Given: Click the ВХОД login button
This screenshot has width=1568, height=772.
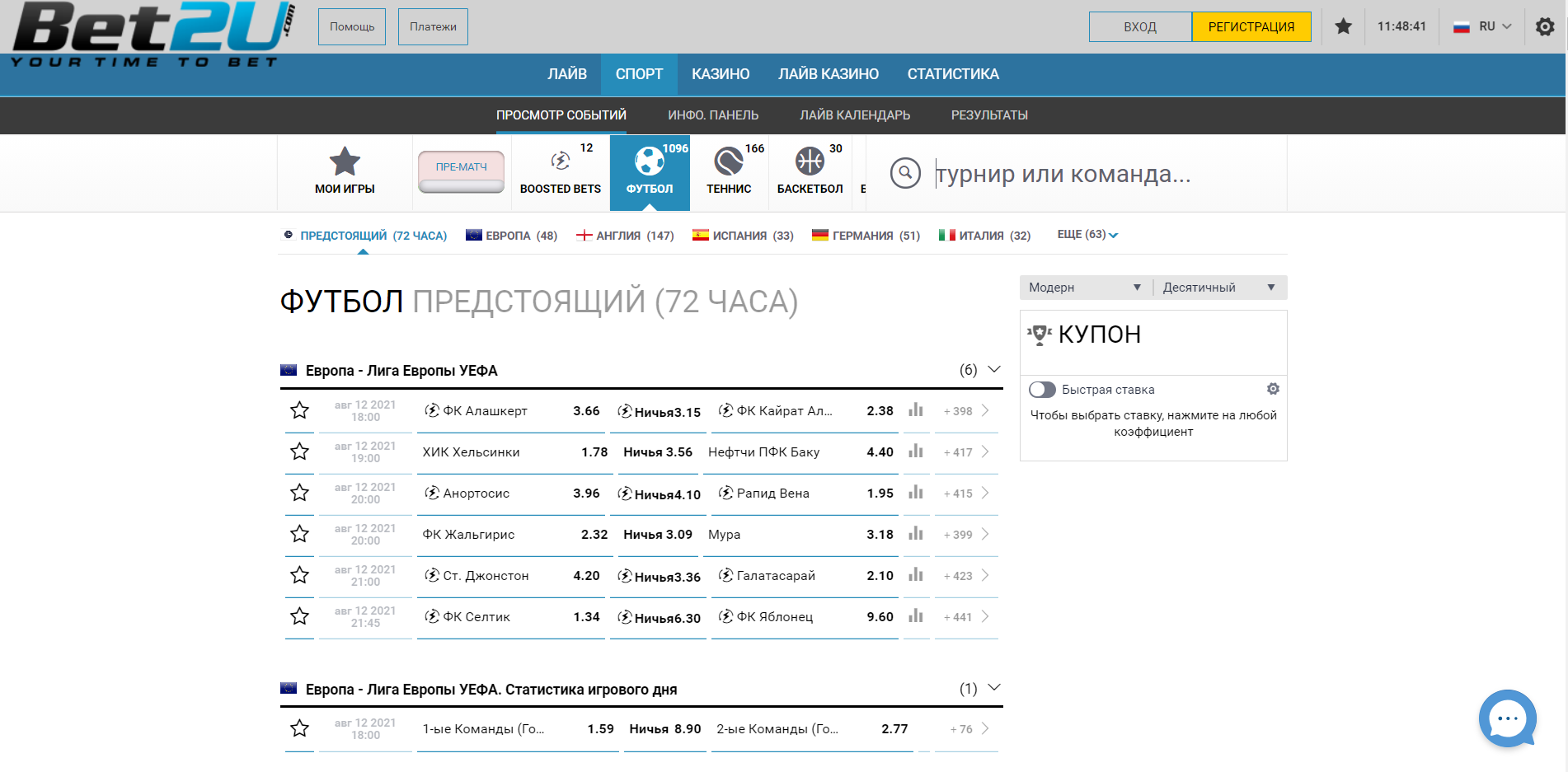Looking at the screenshot, I should (x=1139, y=27).
